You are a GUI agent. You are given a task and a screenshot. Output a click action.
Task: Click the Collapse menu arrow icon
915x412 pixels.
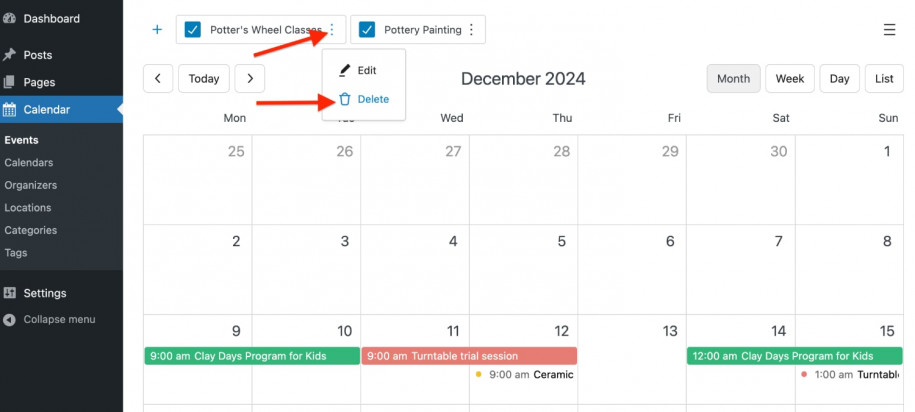coord(10,320)
